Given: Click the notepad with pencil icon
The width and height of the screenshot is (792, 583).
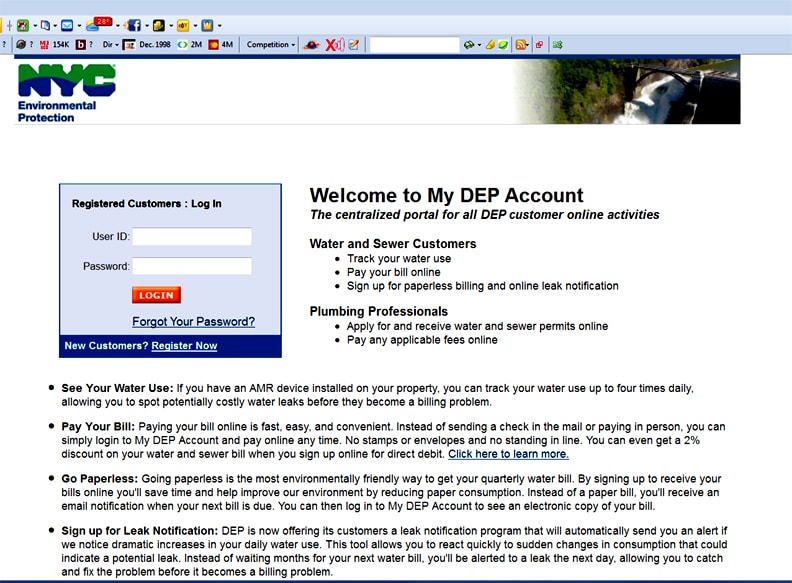Looking at the screenshot, I should pyautogui.click(x=354, y=44).
